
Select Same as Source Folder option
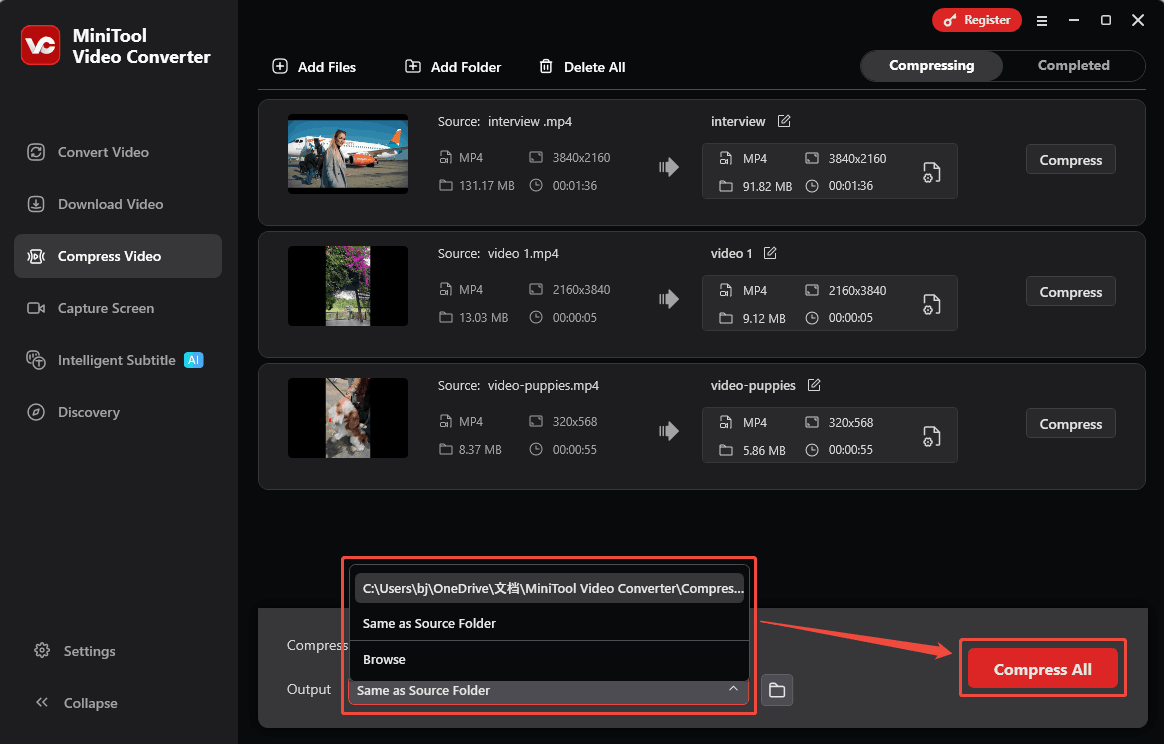tap(429, 623)
